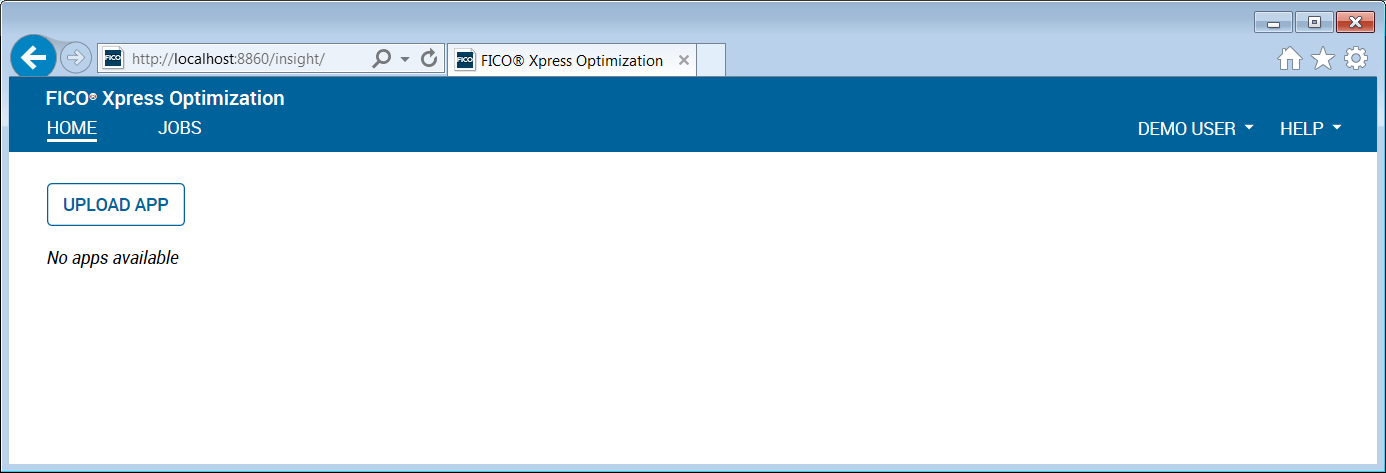This screenshot has height=473, width=1386.
Task: Click the FICO Xpress Optimization header title
Action: coord(165,98)
